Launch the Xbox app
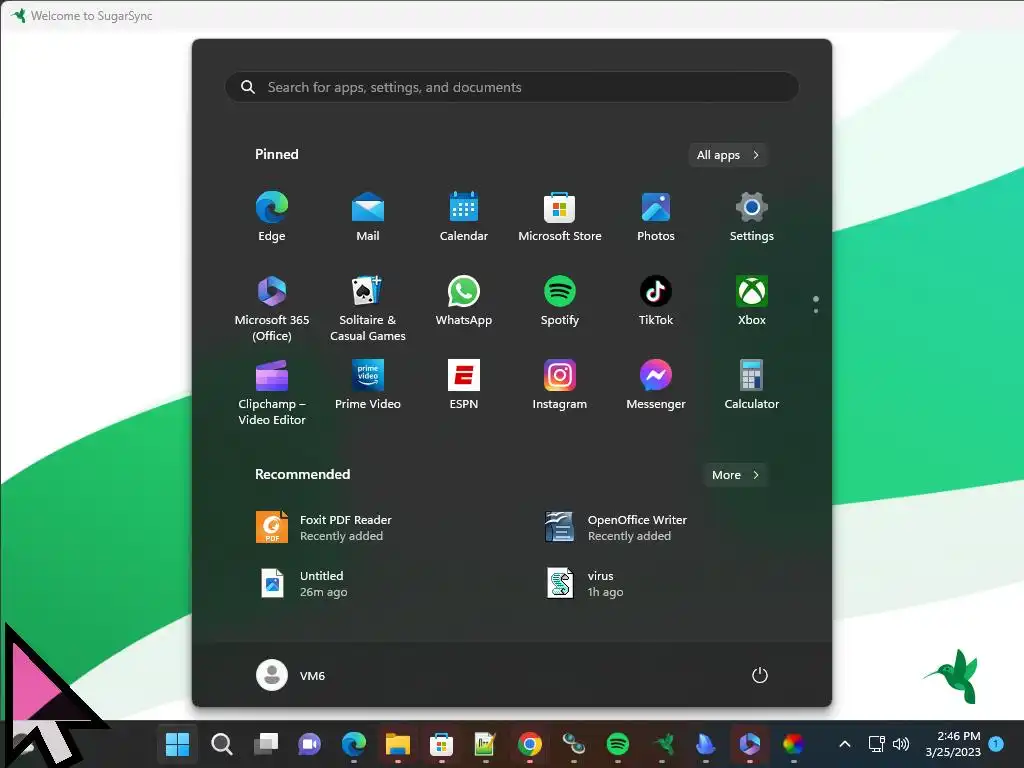The height and width of the screenshot is (768, 1024). pyautogui.click(x=752, y=300)
